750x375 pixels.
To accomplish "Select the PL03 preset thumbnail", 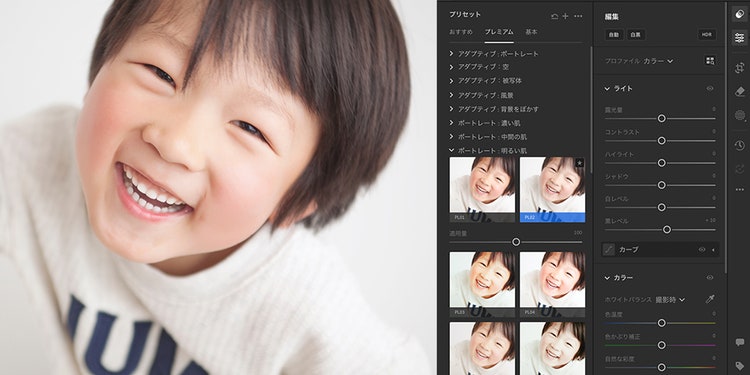I will tap(482, 284).
